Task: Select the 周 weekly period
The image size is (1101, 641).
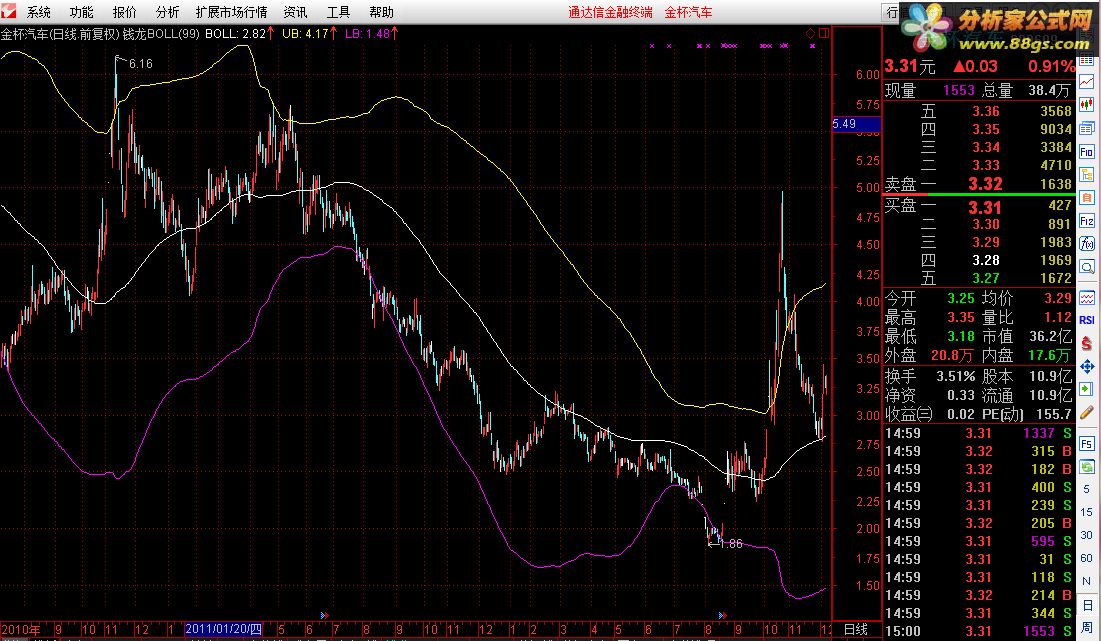Action: pos(1086,628)
